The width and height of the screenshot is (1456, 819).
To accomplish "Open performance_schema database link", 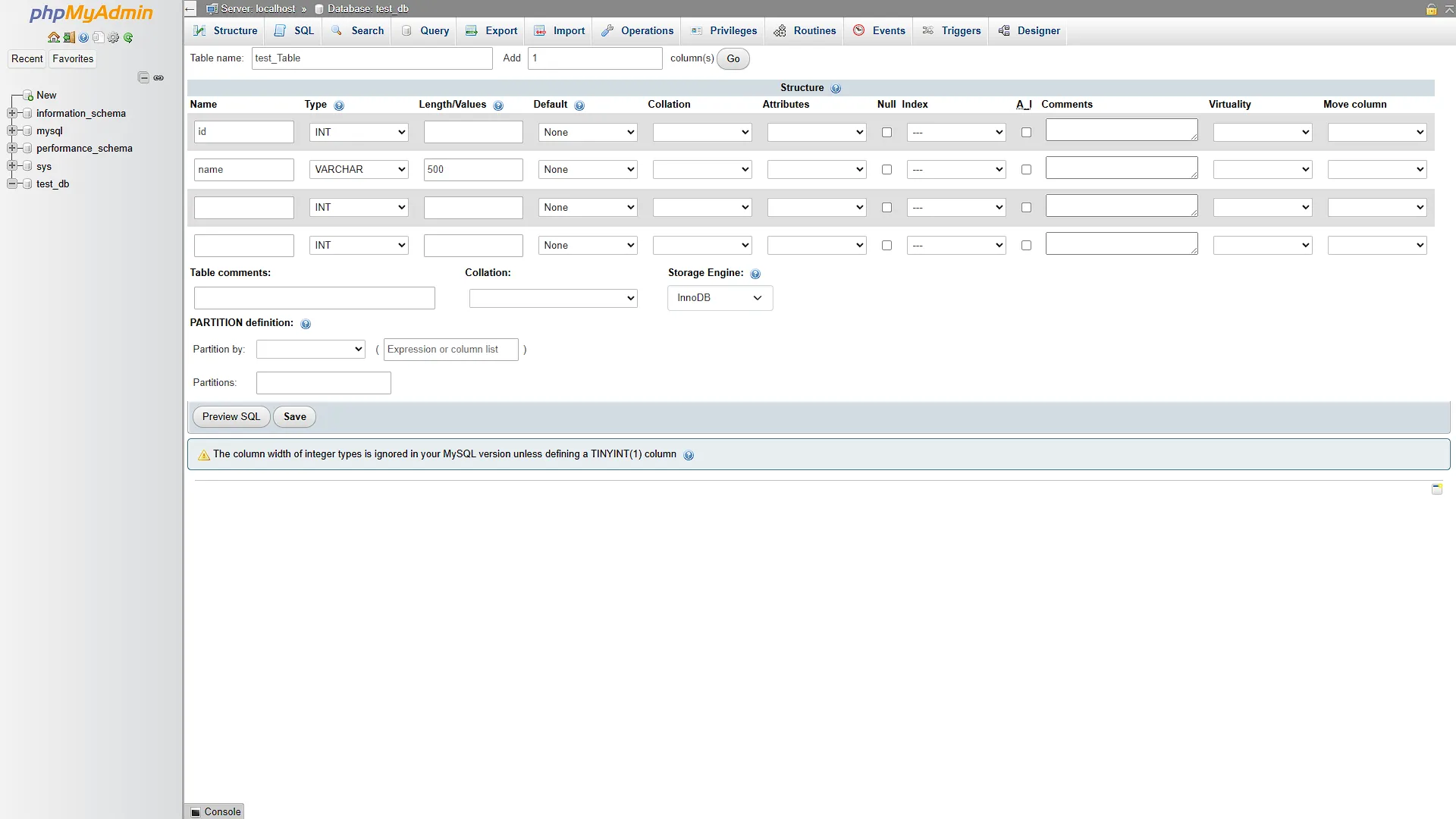I will [84, 149].
